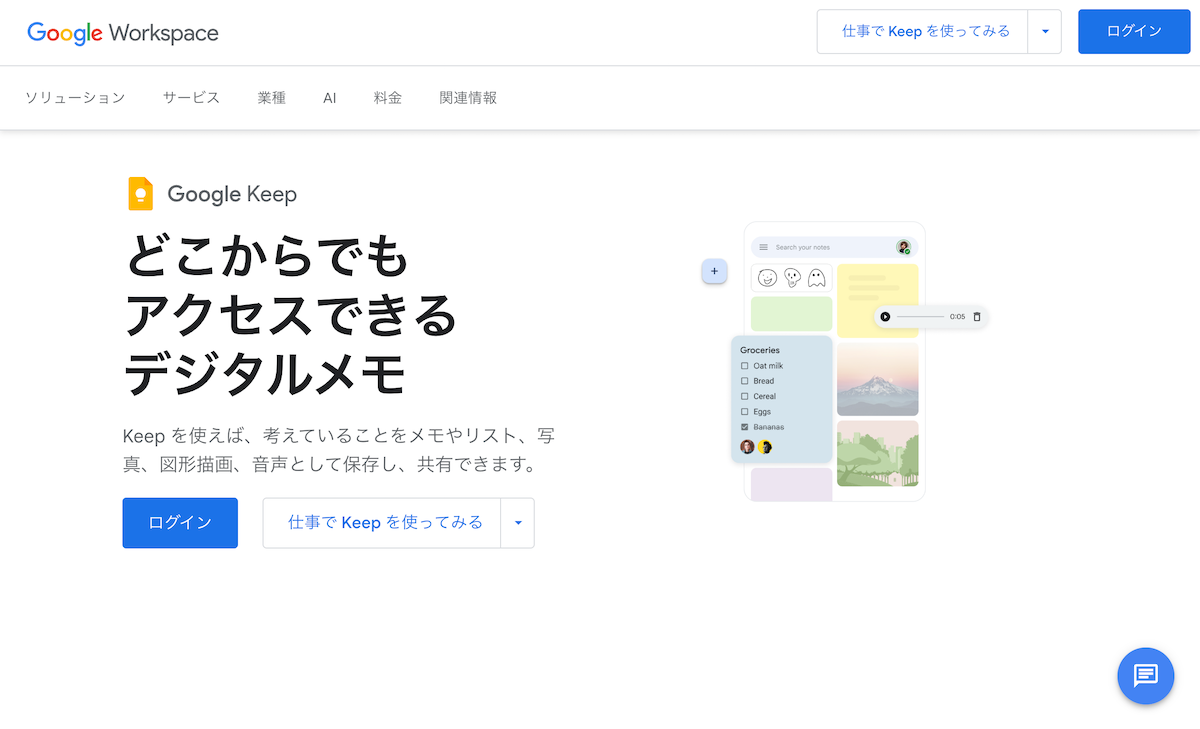Click the yellow note card
This screenshot has height=729, width=1200.
877,300
